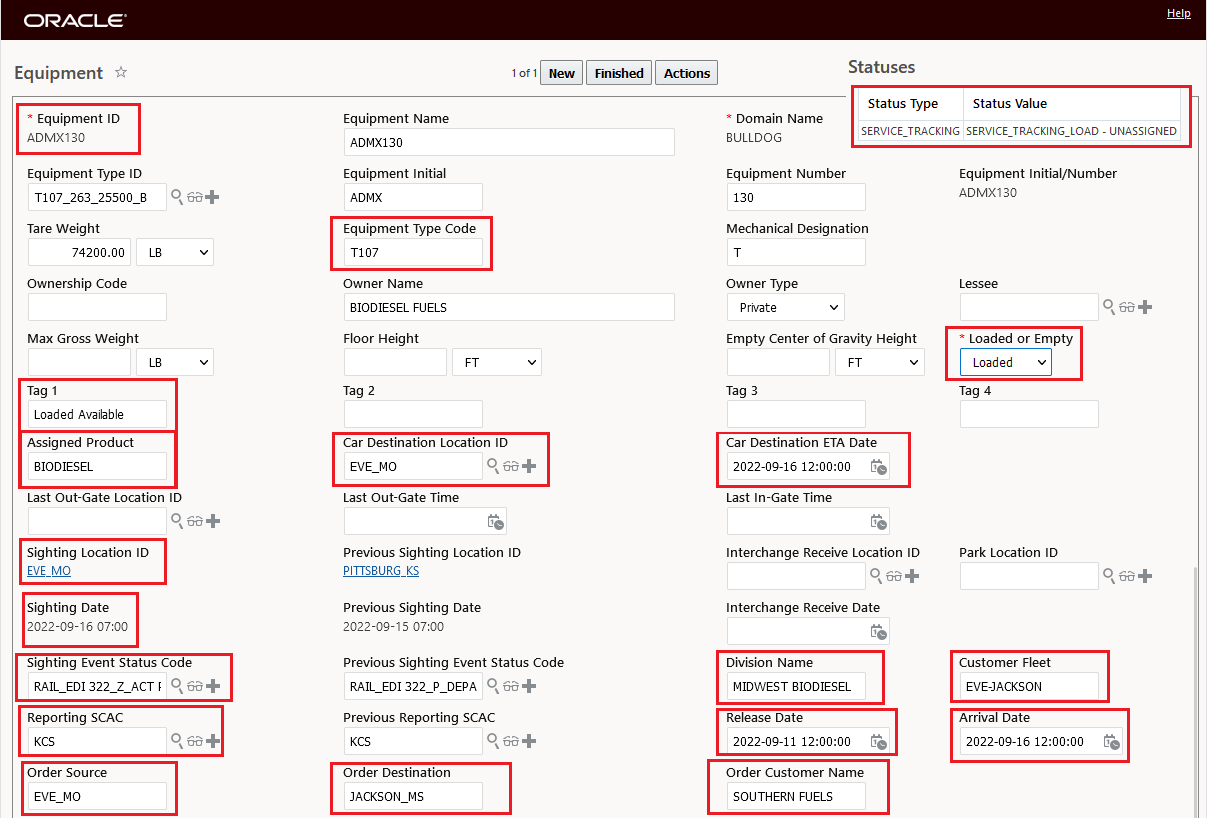Open Floor Height FT unit dropdown

pos(497,362)
